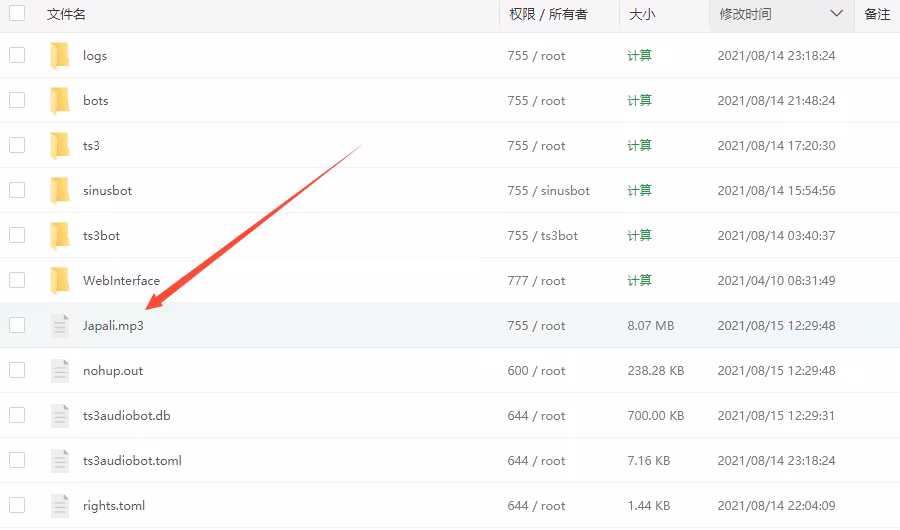
Task: Toggle sort arrow in 修改时间 header
Action: (x=836, y=14)
